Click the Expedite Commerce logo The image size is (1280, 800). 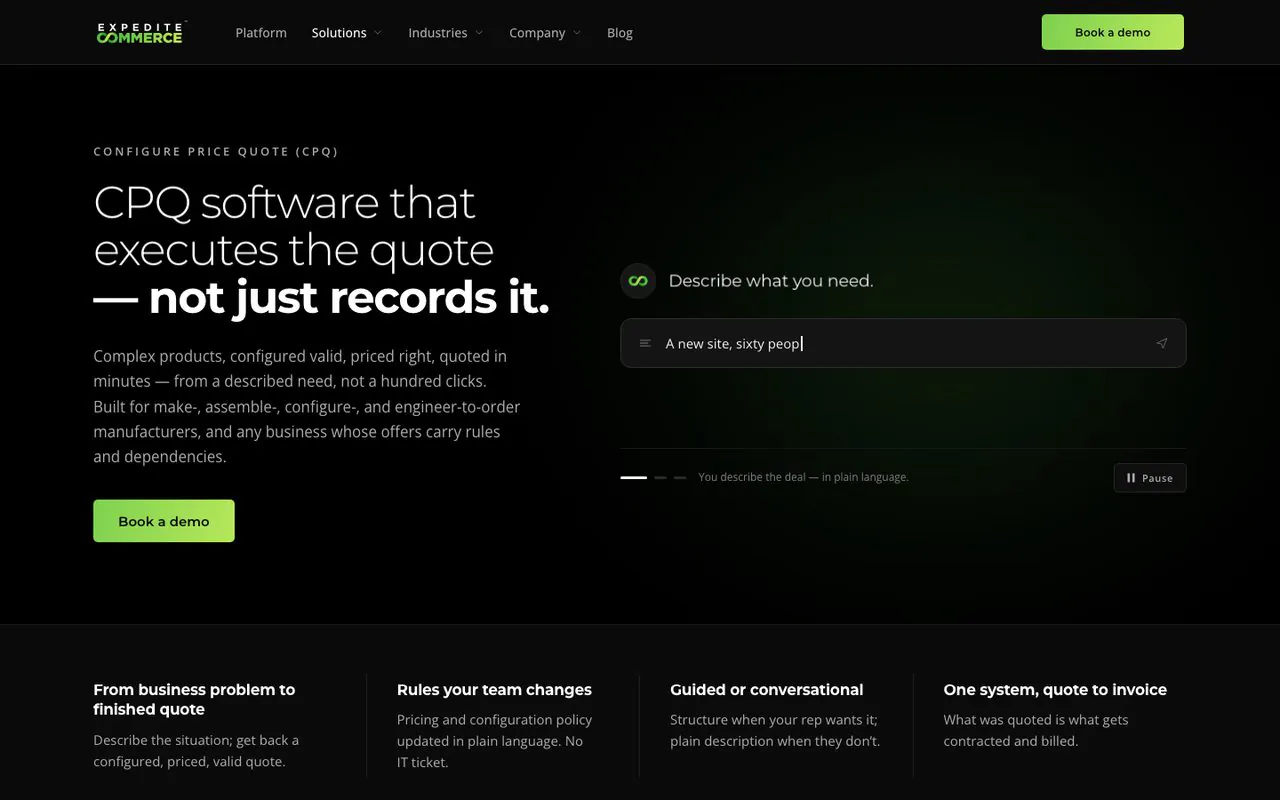click(x=141, y=32)
